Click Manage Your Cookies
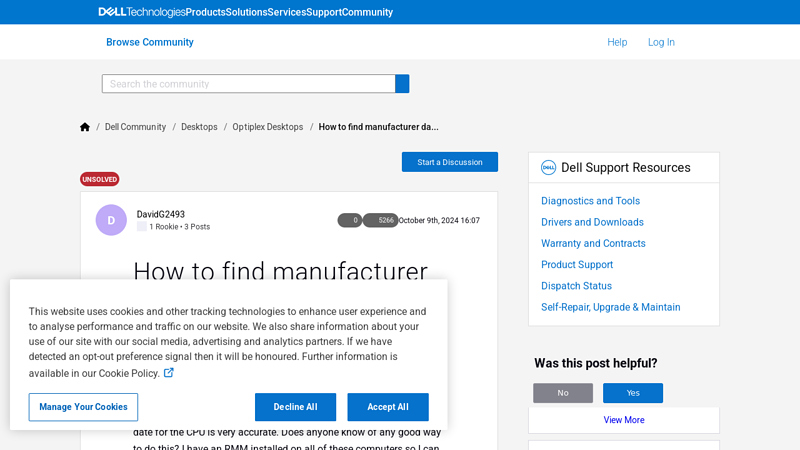This screenshot has height=450, width=800. click(83, 407)
